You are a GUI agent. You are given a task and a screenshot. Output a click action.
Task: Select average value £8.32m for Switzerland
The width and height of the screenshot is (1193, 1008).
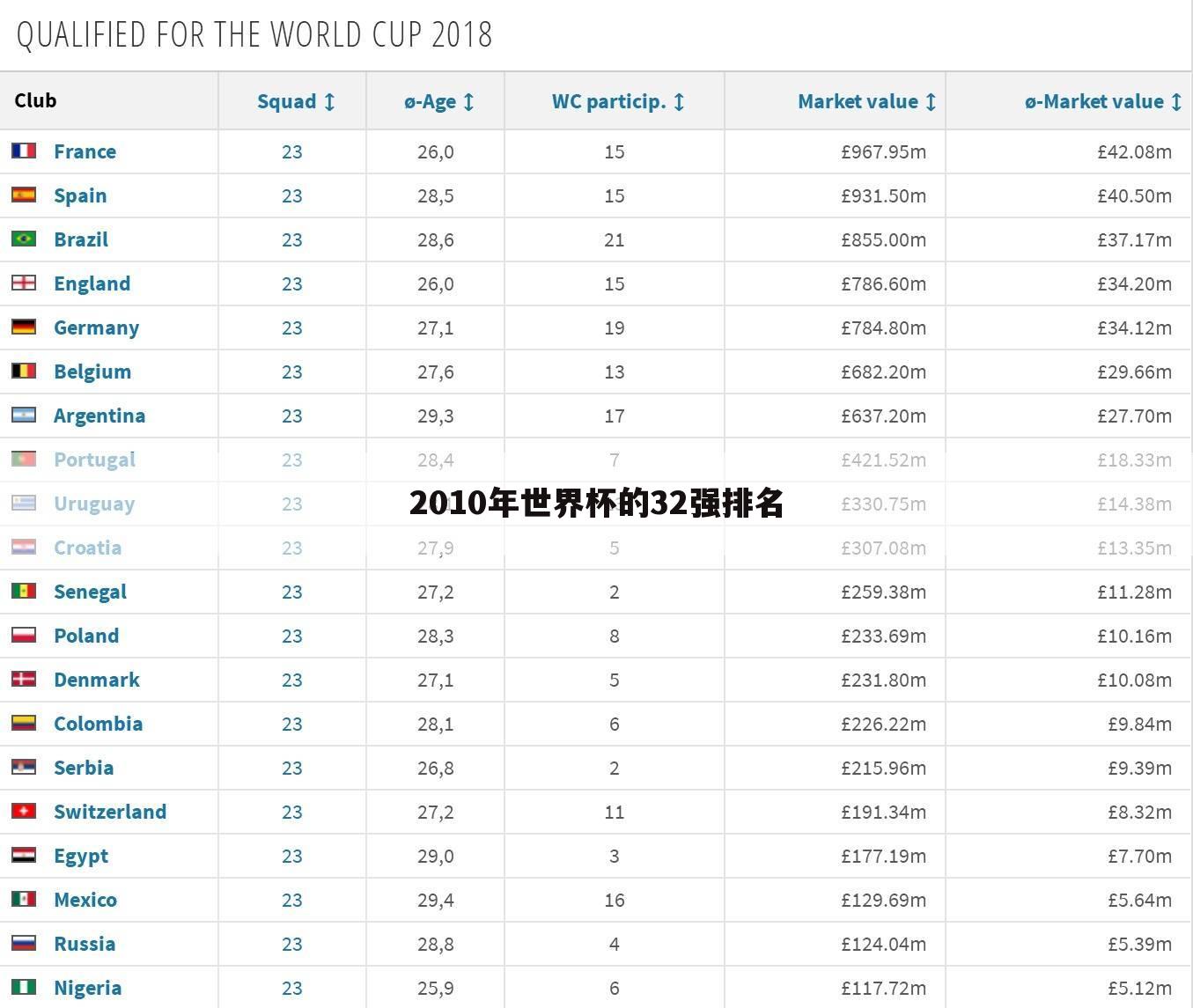1139,812
